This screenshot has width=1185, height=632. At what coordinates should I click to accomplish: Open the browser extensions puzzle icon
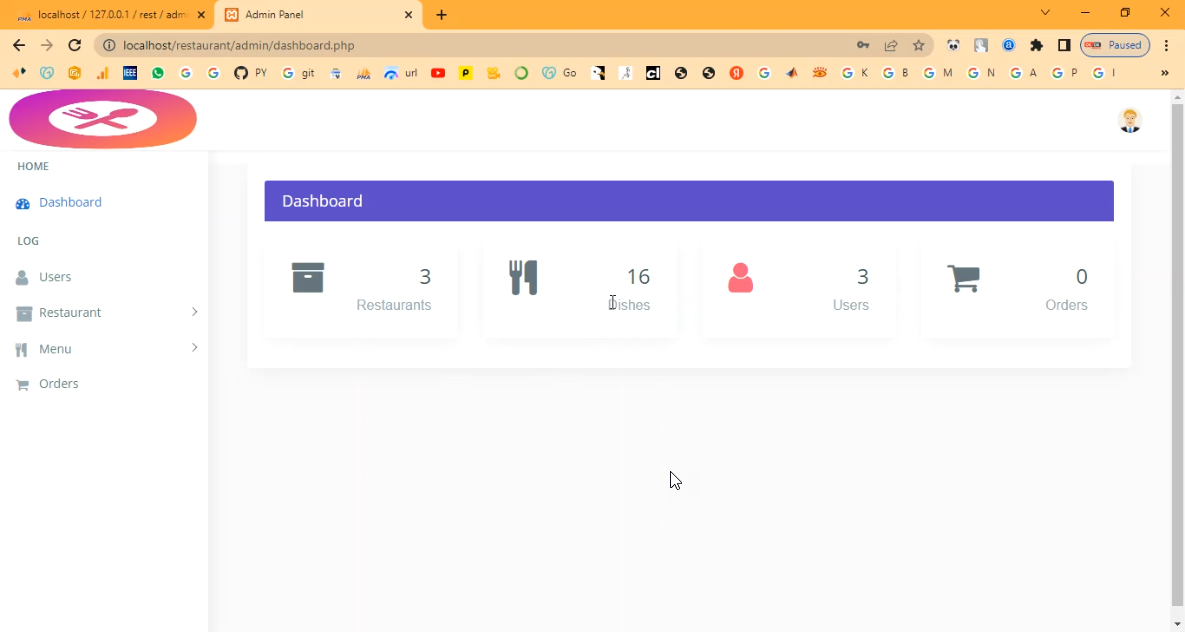[1036, 45]
